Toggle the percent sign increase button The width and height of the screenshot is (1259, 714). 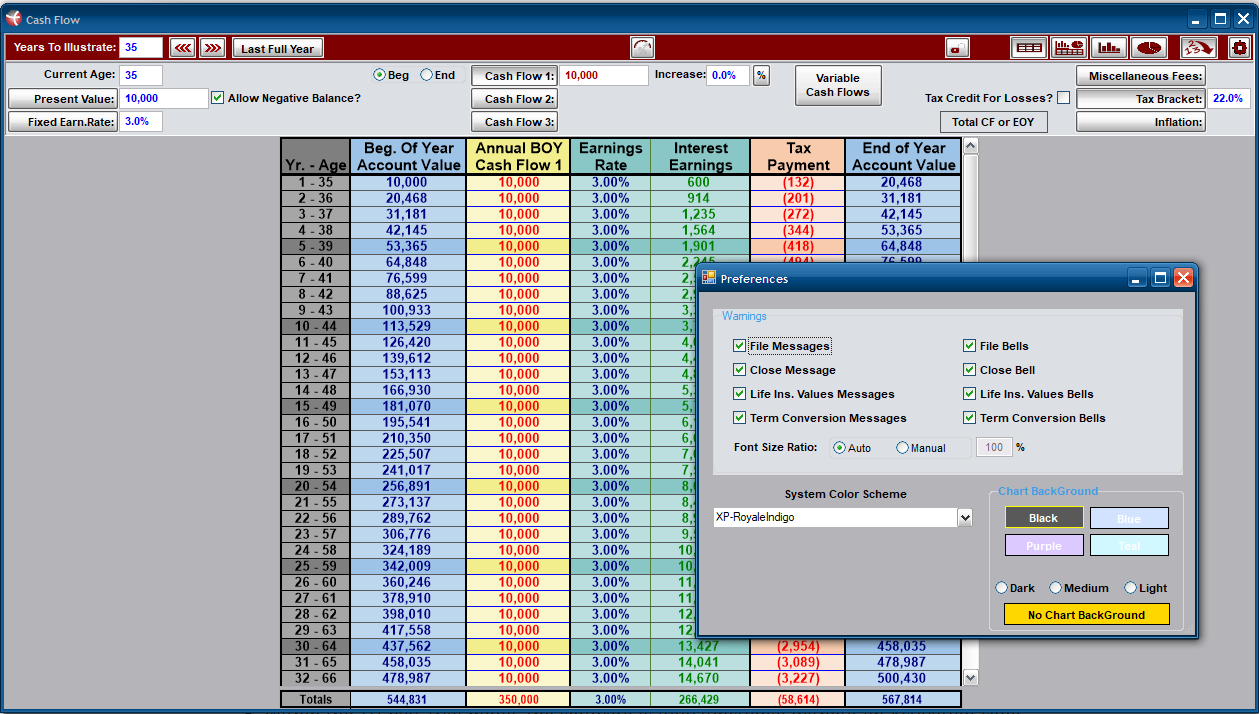[761, 75]
